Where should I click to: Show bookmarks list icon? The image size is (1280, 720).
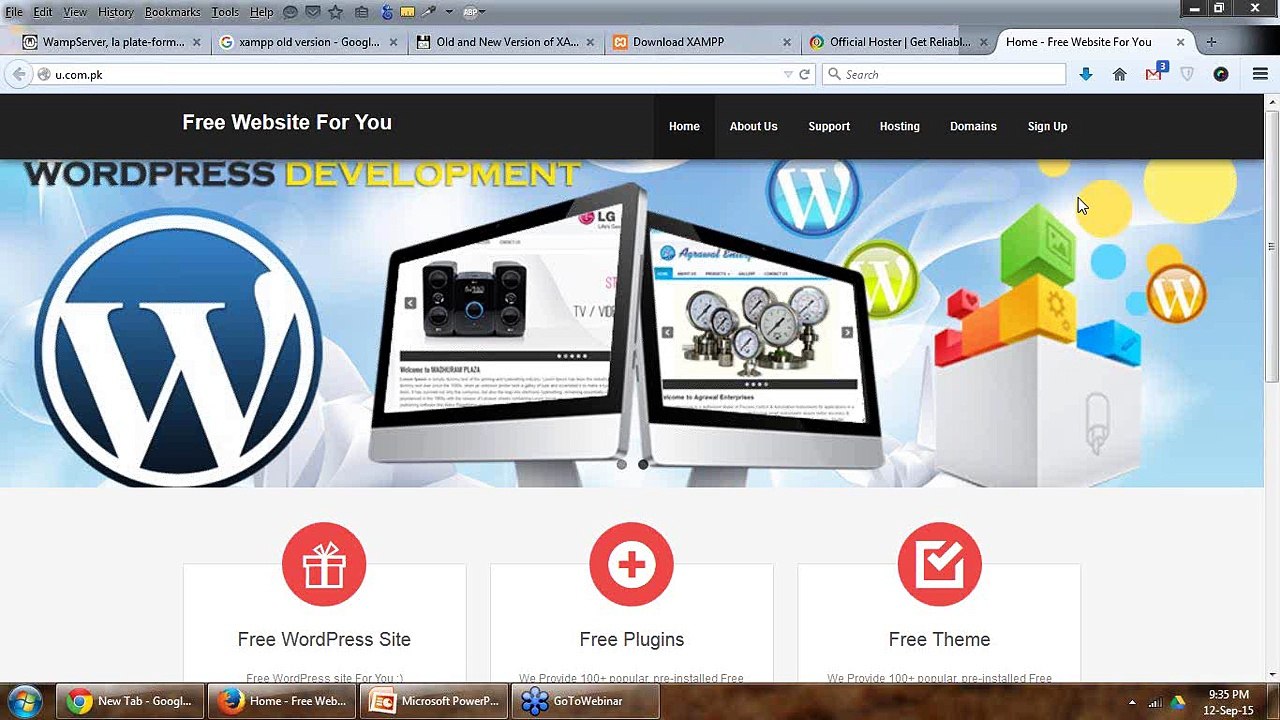pos(361,12)
